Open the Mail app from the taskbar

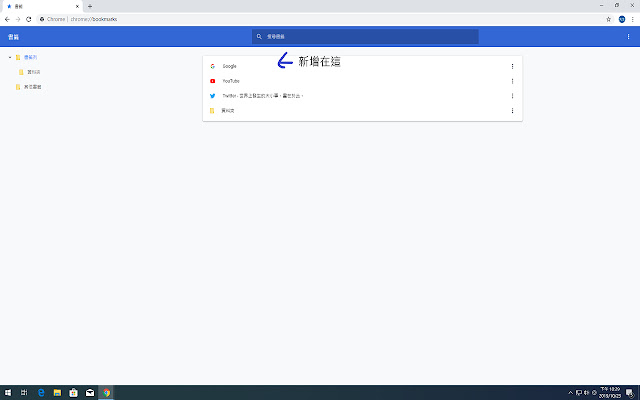pyautogui.click(x=90, y=393)
